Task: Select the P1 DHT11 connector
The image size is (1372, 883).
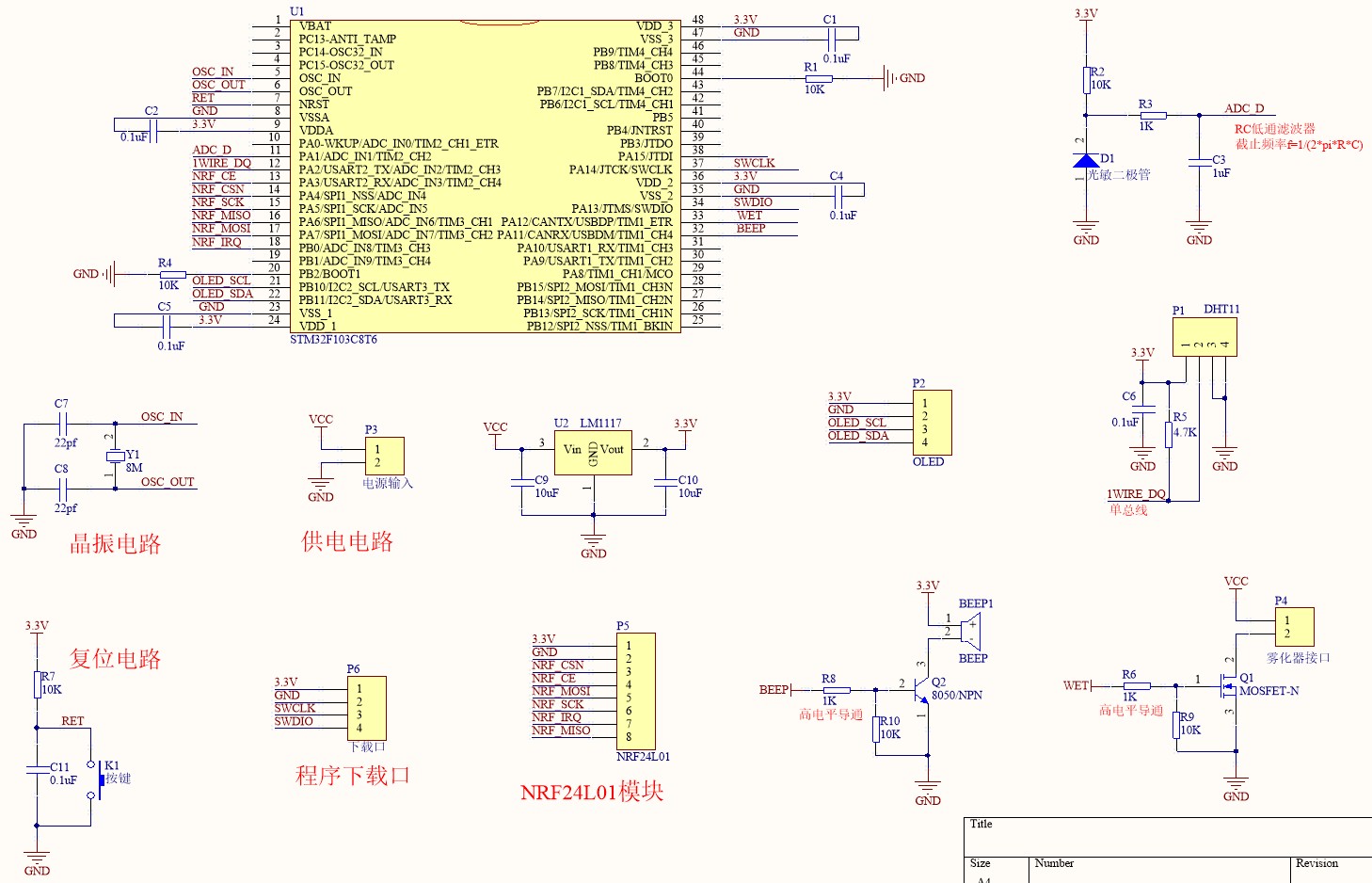Action: coord(1204,336)
